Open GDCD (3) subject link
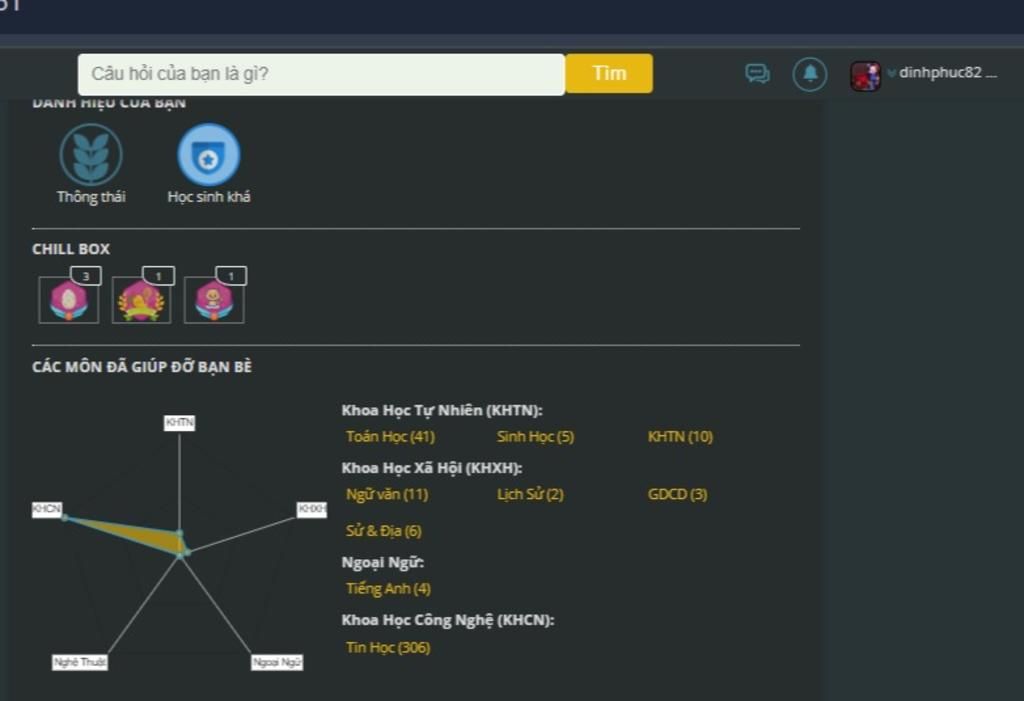The width and height of the screenshot is (1024, 701). coord(677,495)
